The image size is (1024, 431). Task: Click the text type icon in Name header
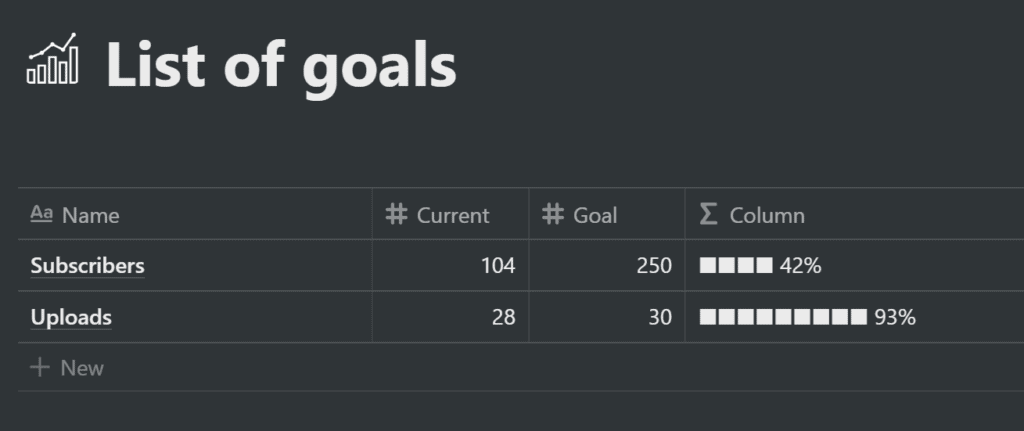tap(41, 214)
